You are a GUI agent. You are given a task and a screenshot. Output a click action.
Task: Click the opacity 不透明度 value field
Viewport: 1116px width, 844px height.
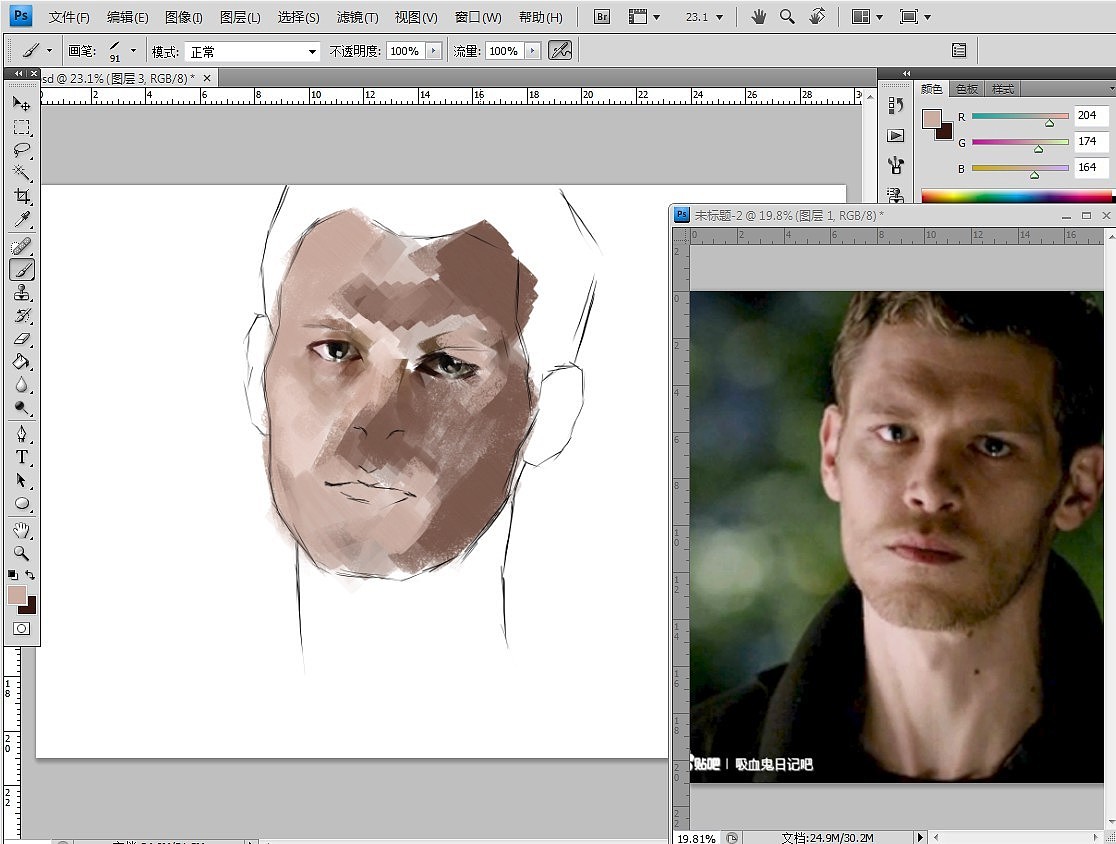point(406,51)
